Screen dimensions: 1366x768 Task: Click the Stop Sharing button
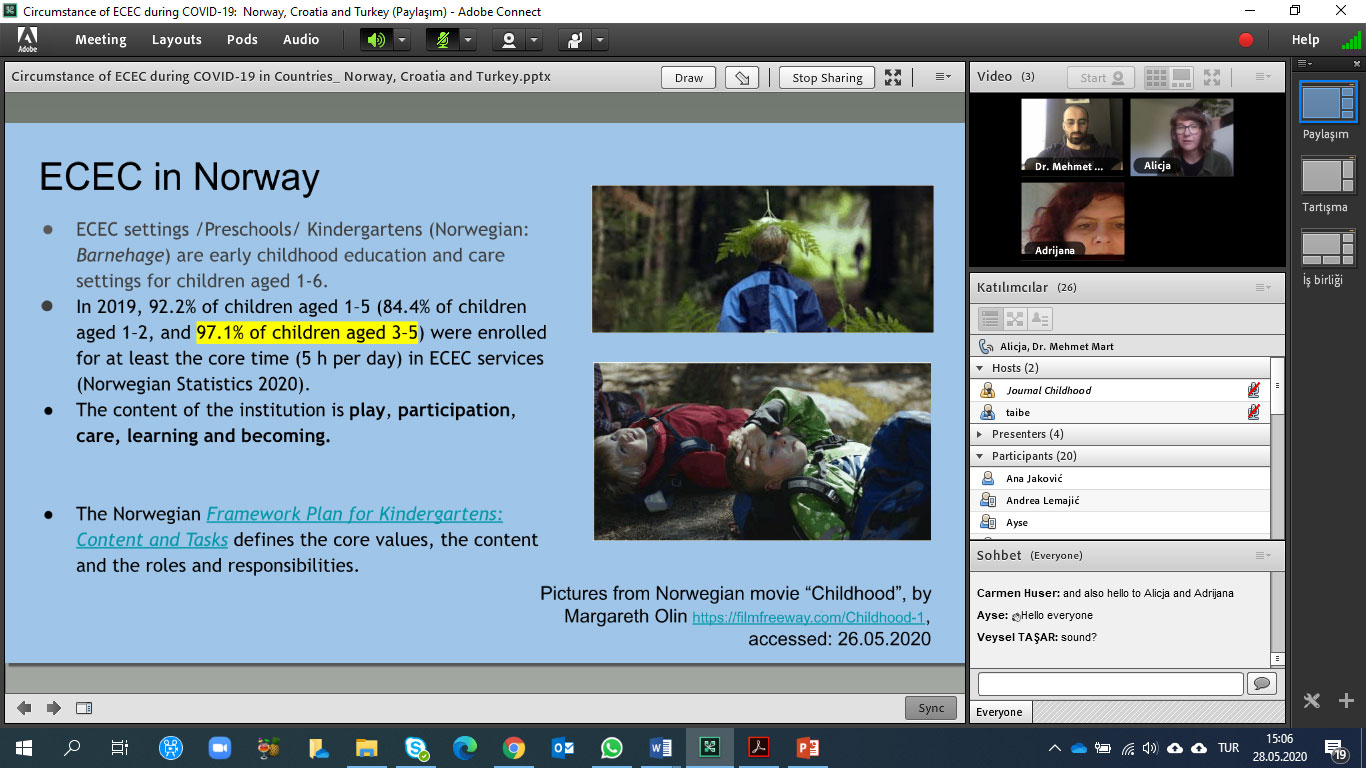point(827,78)
